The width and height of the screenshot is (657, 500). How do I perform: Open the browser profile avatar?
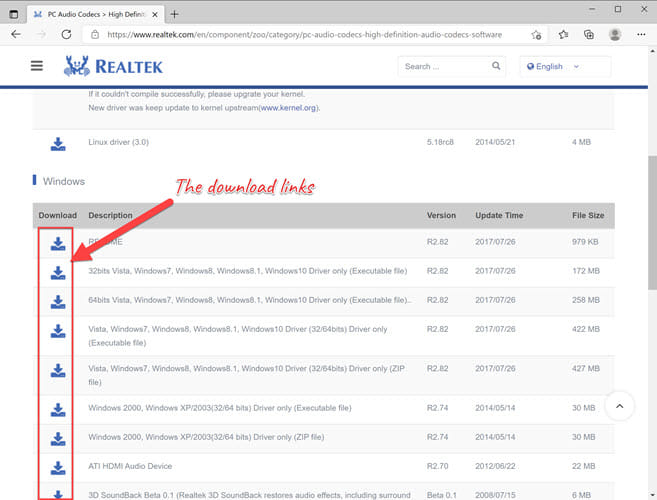pyautogui.click(x=615, y=34)
